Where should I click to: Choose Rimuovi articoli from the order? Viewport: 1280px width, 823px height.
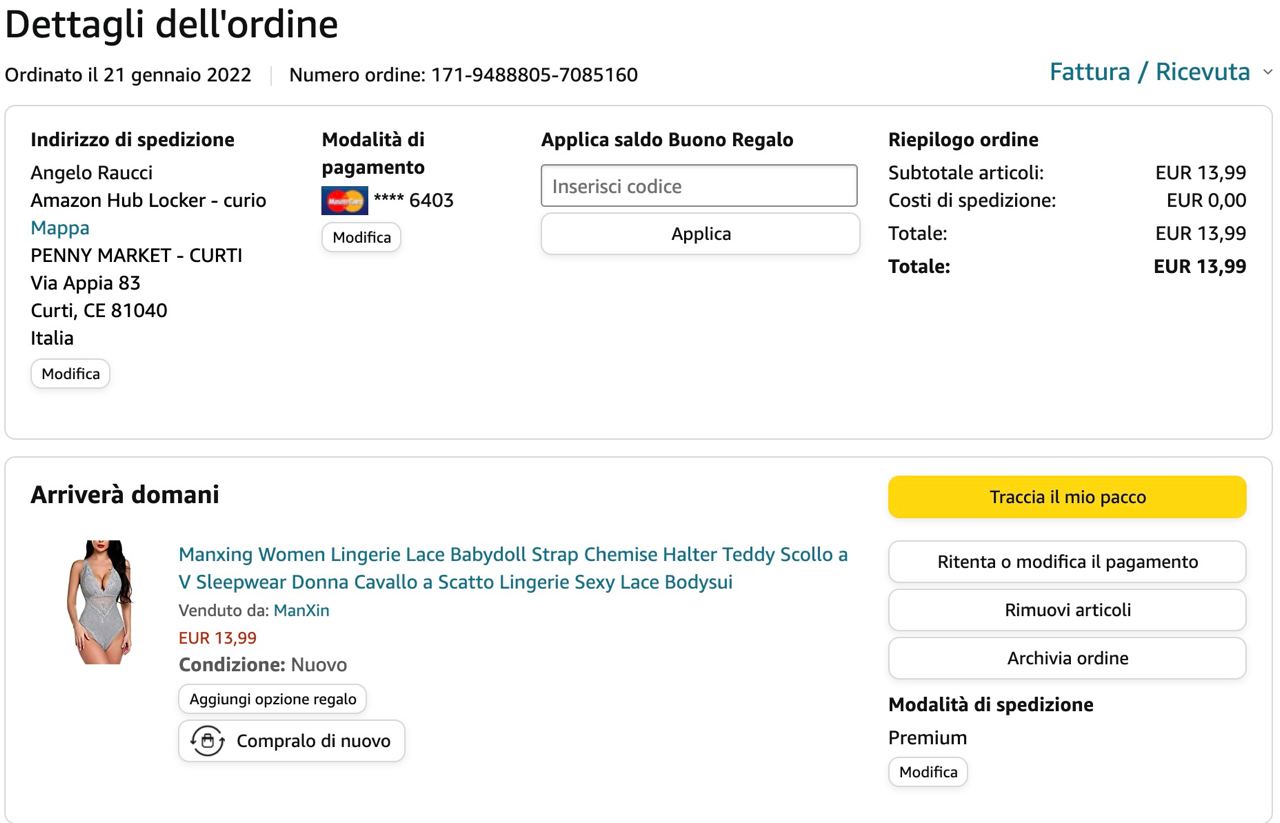[x=1067, y=610]
